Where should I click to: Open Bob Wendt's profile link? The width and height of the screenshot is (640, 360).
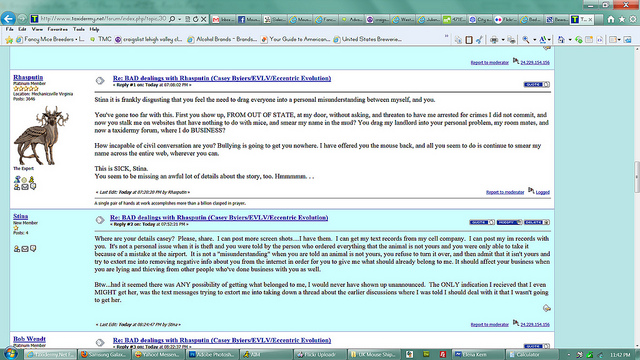pos(29,339)
